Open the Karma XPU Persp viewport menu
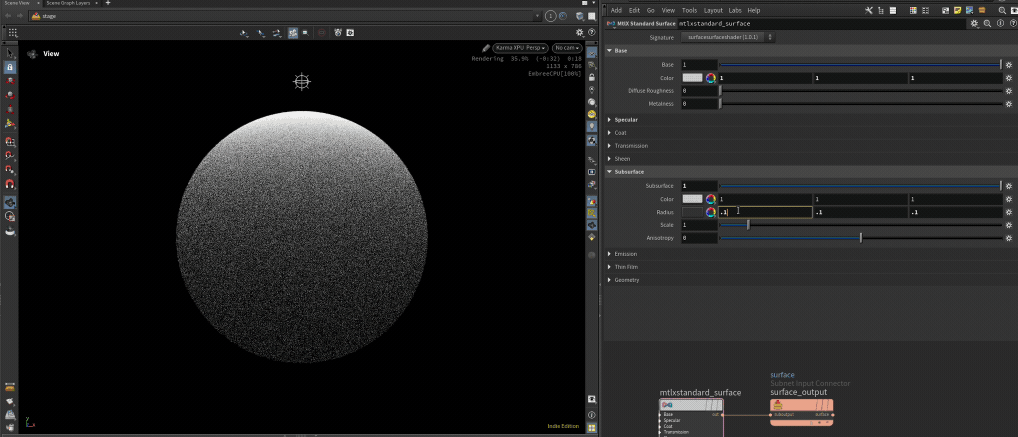Image resolution: width=1018 pixels, height=437 pixels. [520, 48]
